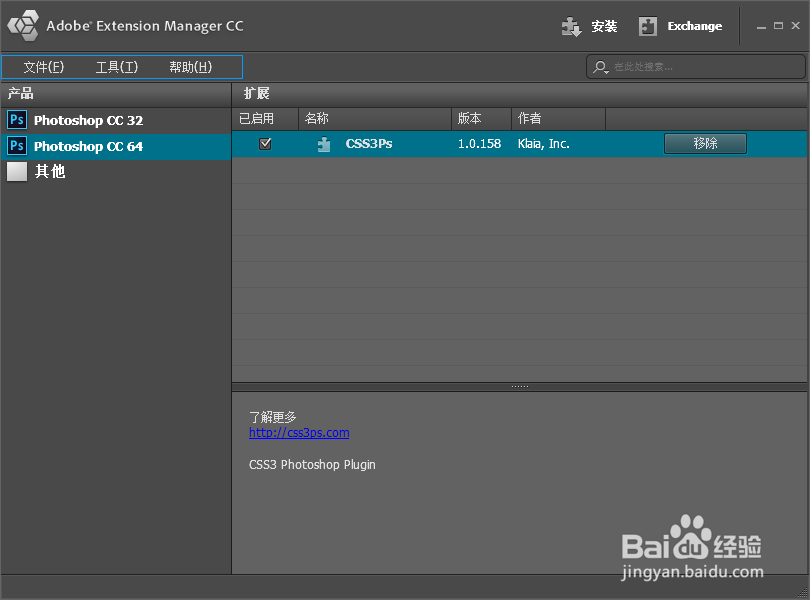Click the Adobe Extension Manager logo icon
Screen dimensions: 810x600
coord(23,25)
